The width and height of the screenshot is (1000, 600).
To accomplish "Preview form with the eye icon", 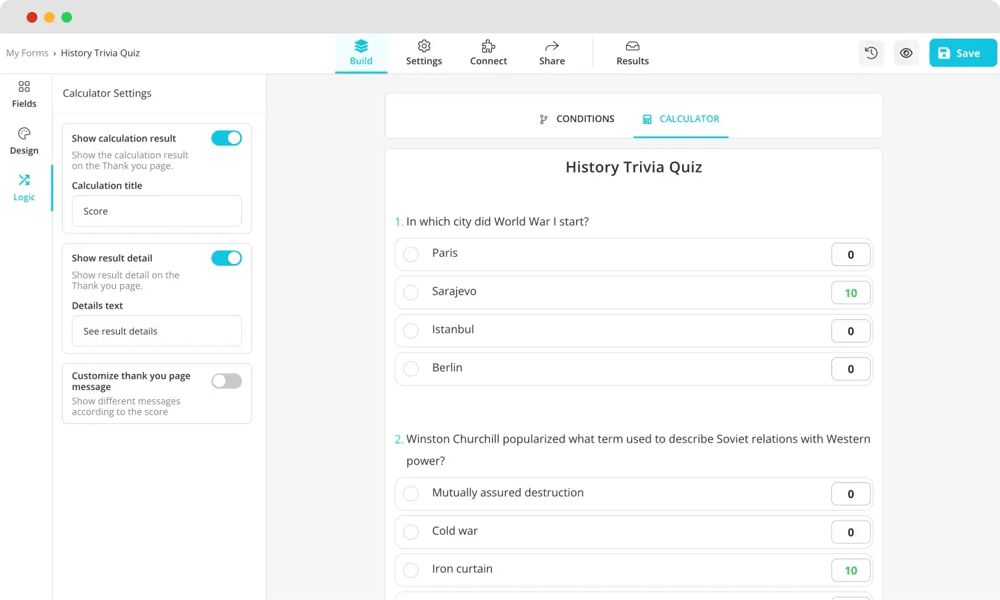I will [x=906, y=53].
